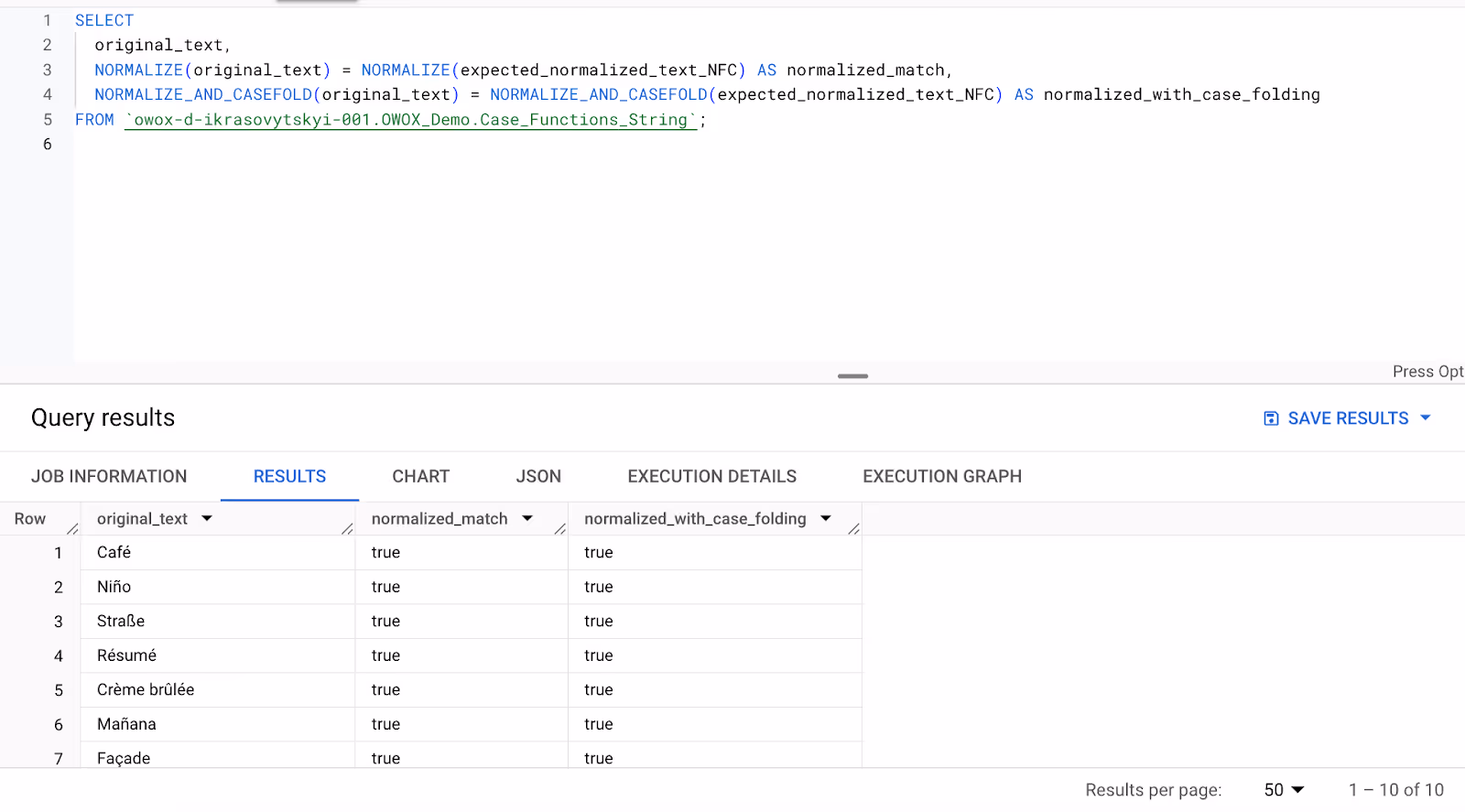This screenshot has height=812, width=1465.
Task: Open the normalized_match column dropdown arrow
Action: (527, 518)
